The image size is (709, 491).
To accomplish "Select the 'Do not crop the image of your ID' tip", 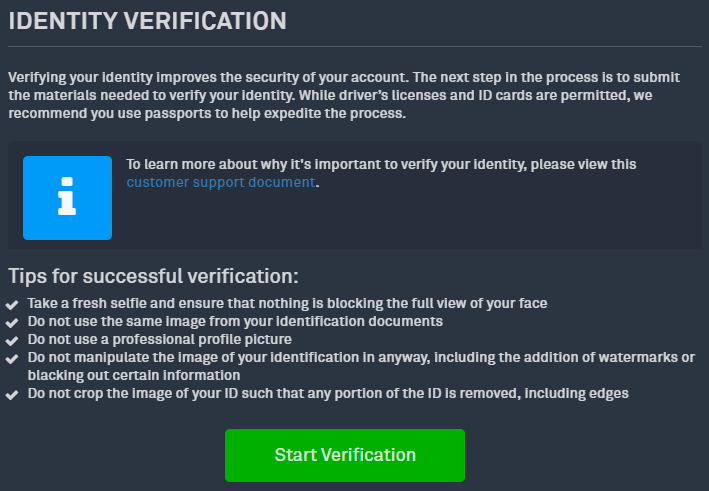I will (x=328, y=393).
